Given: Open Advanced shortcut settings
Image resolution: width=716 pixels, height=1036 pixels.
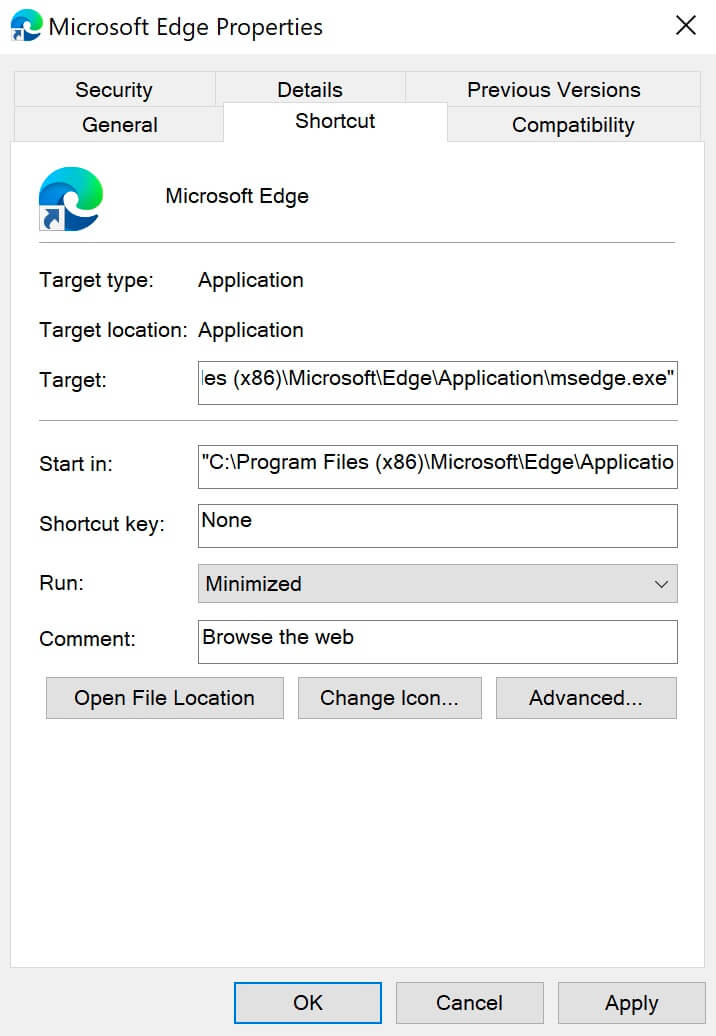Looking at the screenshot, I should coord(586,698).
